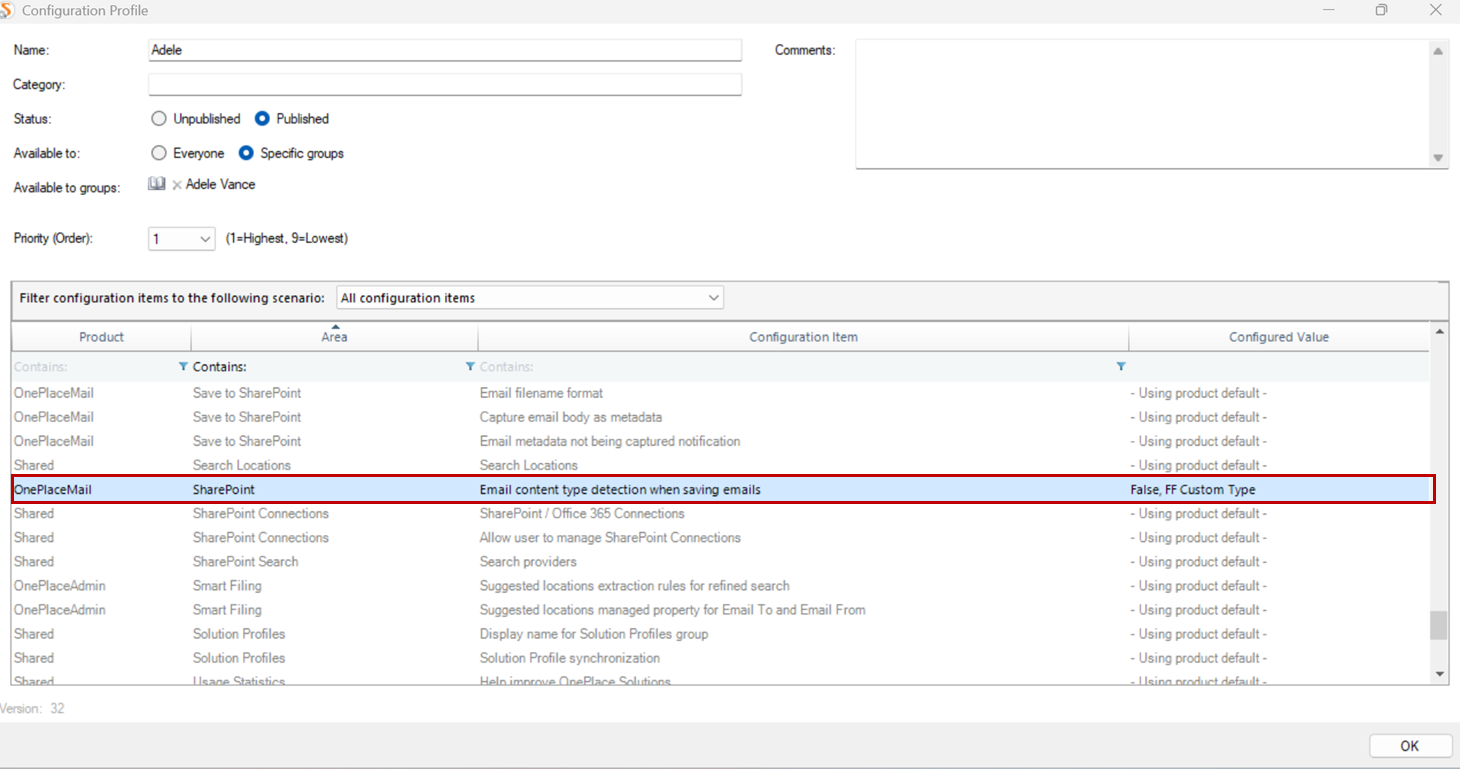Click the Configured Value column header
This screenshot has height=769, width=1460.
pyautogui.click(x=1278, y=337)
